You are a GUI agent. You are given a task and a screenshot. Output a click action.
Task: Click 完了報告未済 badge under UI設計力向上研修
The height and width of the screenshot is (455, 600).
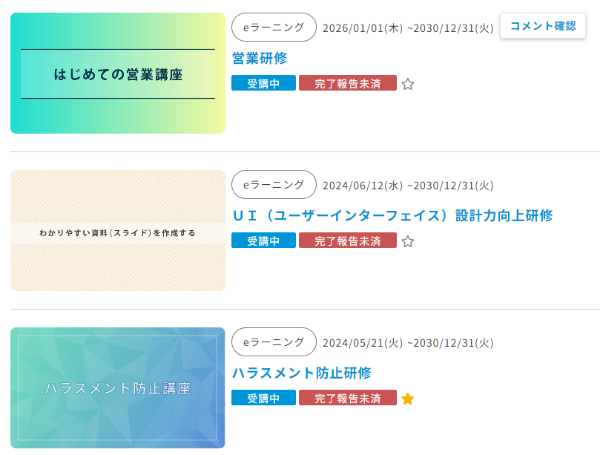click(347, 241)
